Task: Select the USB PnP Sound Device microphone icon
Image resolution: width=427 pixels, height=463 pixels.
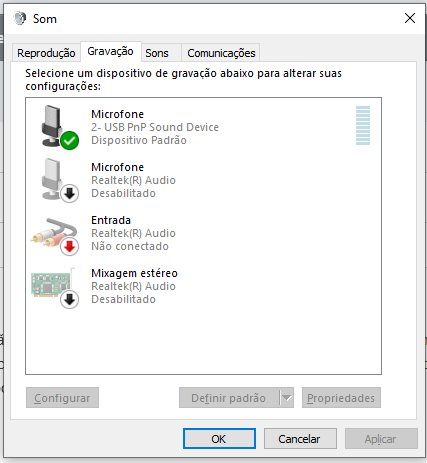Action: [56, 127]
